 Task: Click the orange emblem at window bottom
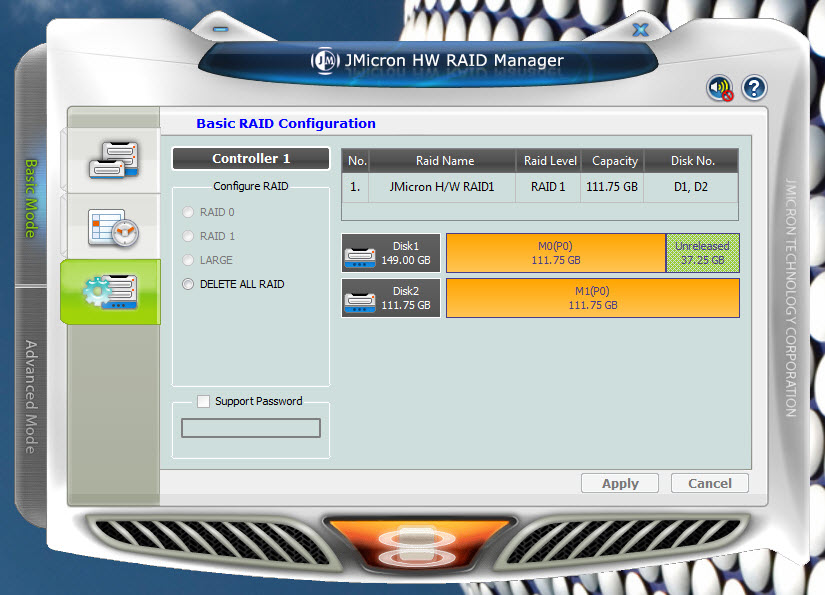pyautogui.click(x=420, y=544)
